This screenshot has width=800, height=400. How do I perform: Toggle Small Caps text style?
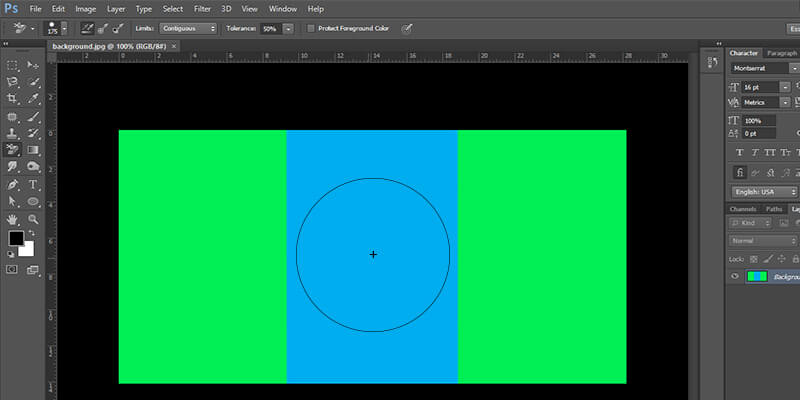tap(786, 153)
